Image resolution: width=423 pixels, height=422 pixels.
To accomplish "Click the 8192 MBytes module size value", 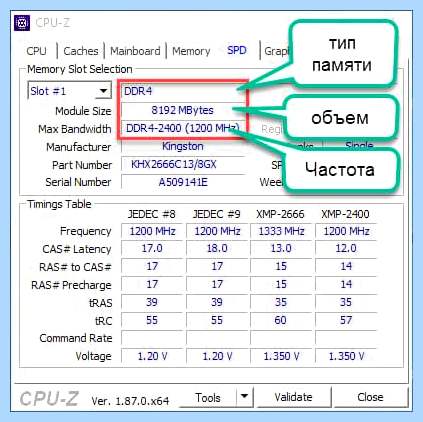I will (182, 110).
